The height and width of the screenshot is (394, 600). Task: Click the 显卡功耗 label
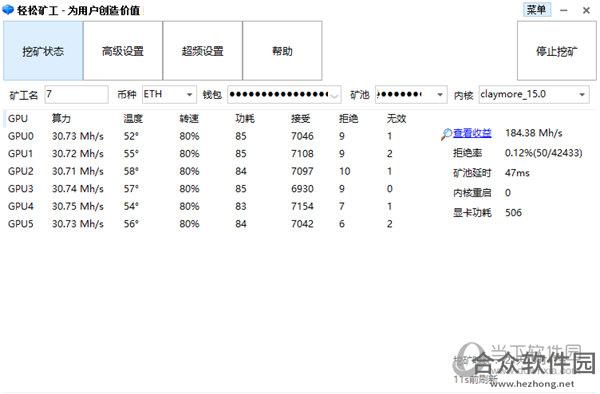[x=472, y=213]
